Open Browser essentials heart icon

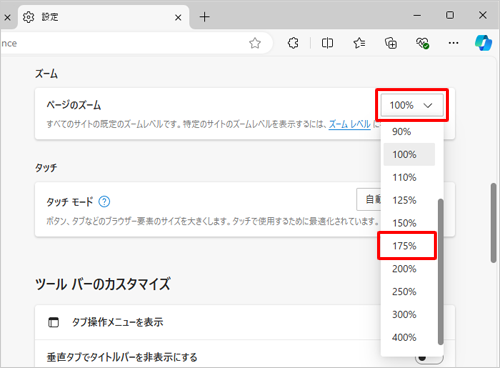pos(422,43)
